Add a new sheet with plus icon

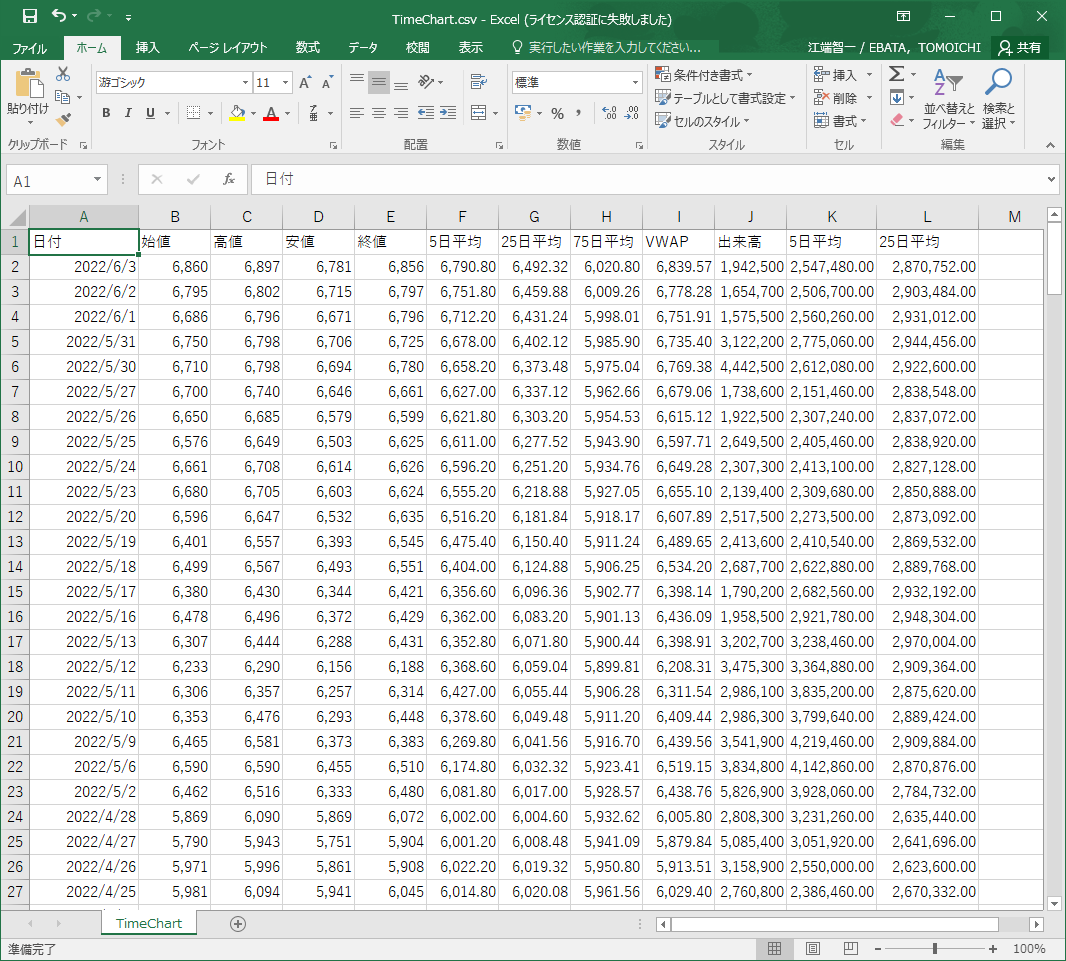237,923
